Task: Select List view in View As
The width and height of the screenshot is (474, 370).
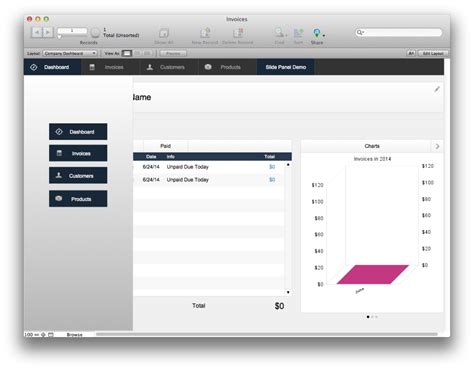Action: click(x=137, y=53)
